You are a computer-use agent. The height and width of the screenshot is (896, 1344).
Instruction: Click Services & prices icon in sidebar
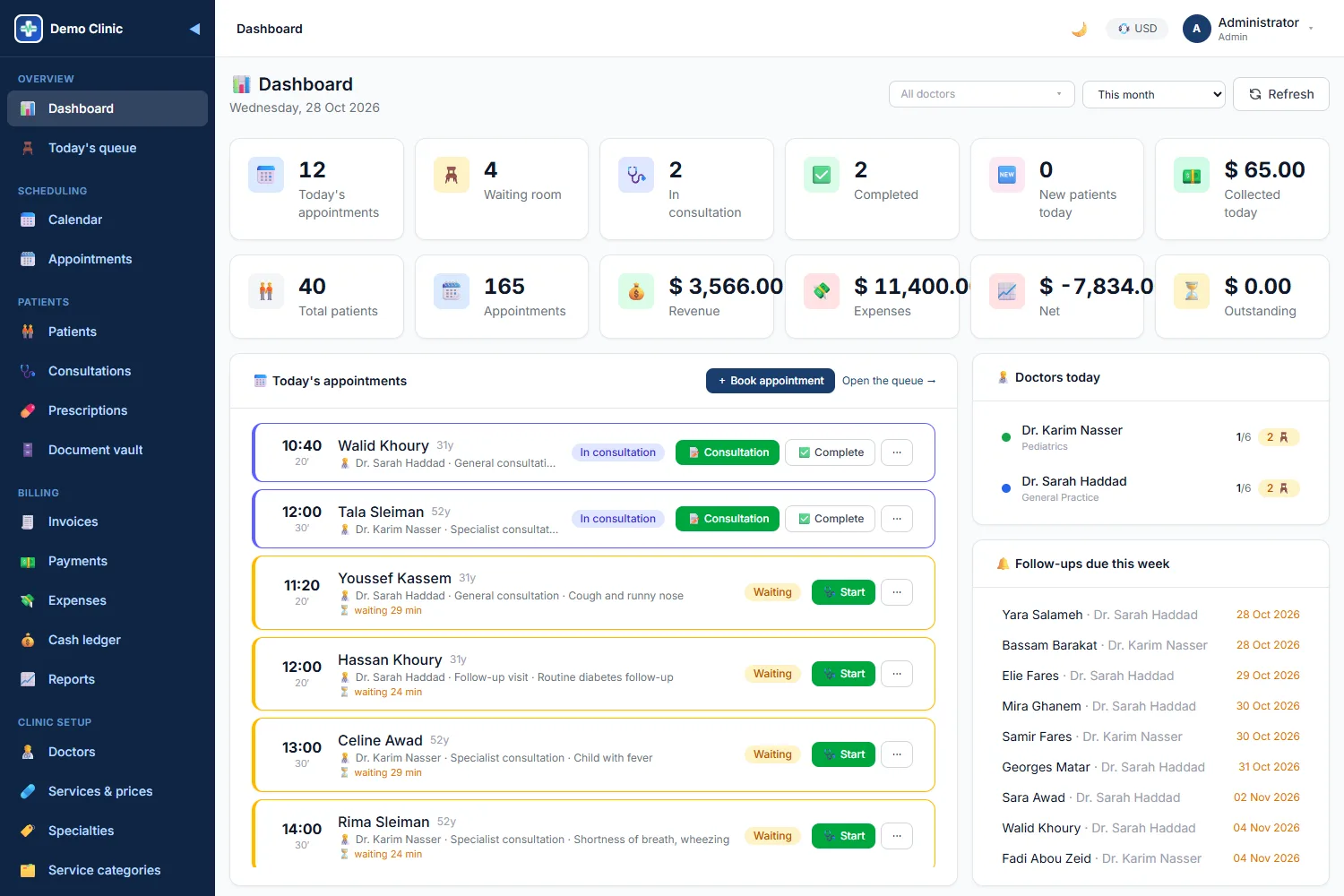(28, 791)
